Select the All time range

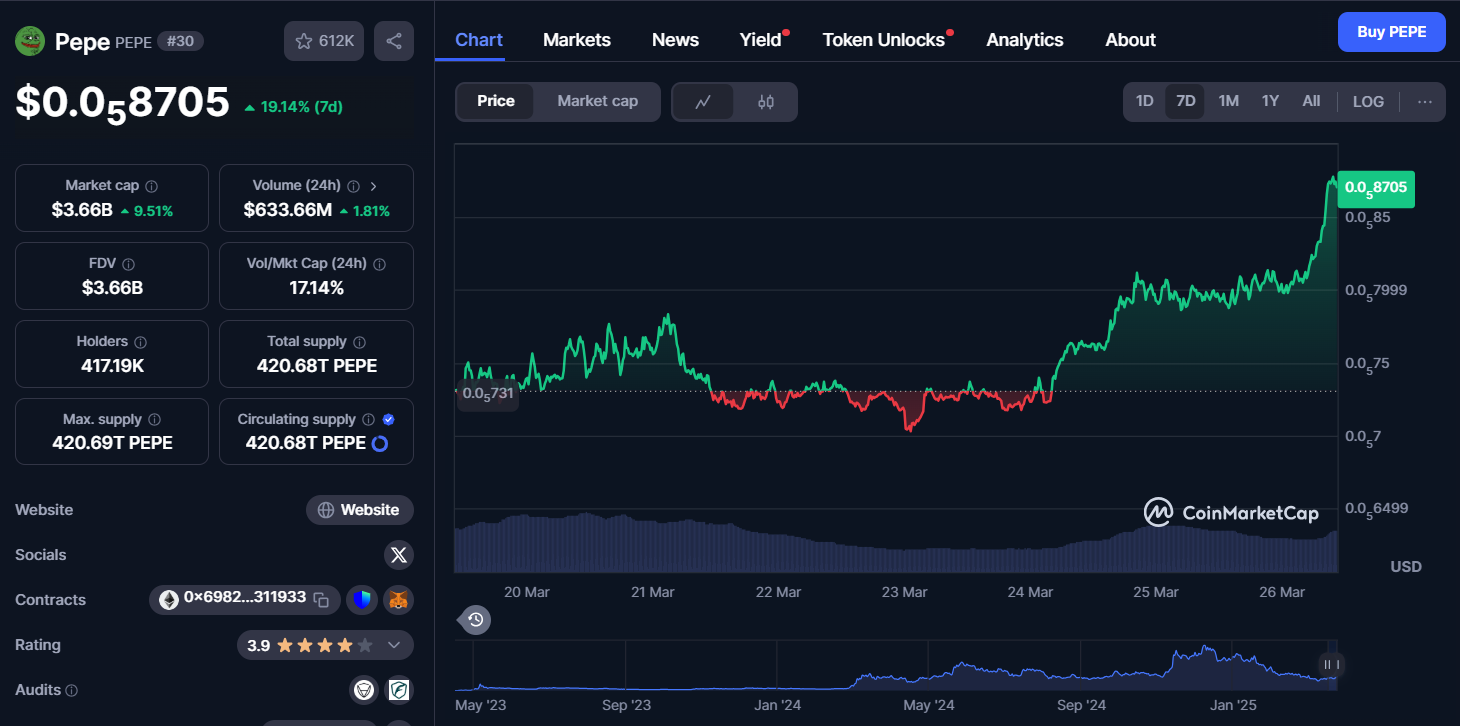pyautogui.click(x=1311, y=101)
